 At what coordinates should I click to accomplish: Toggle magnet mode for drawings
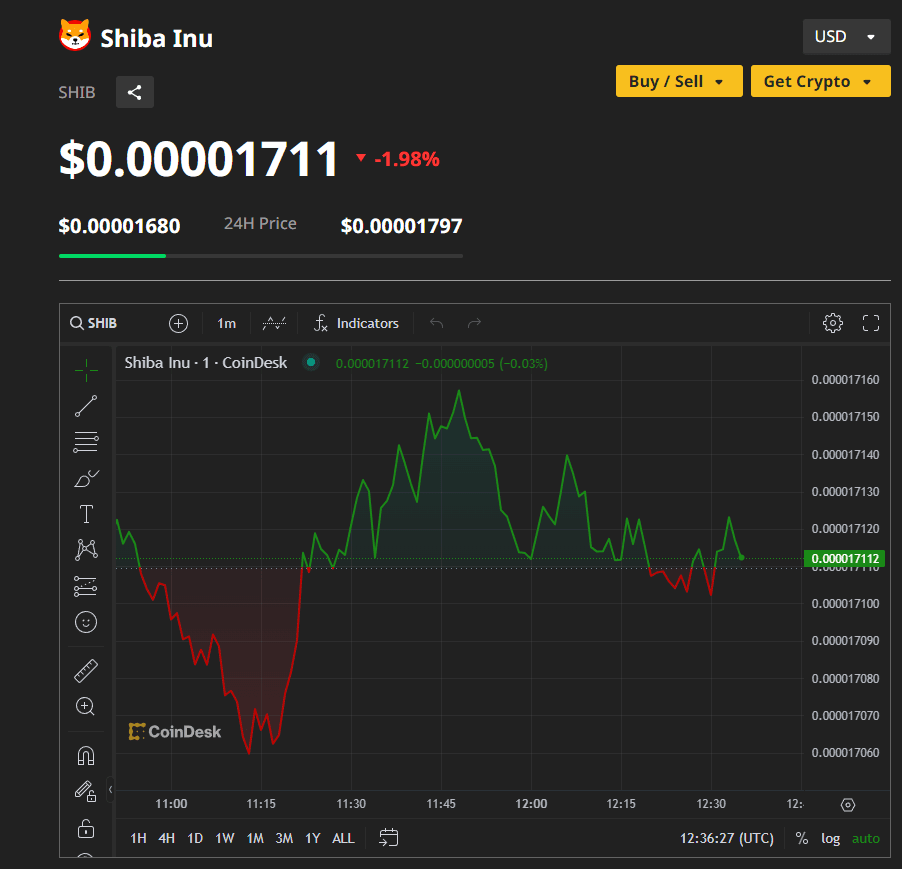(x=86, y=756)
